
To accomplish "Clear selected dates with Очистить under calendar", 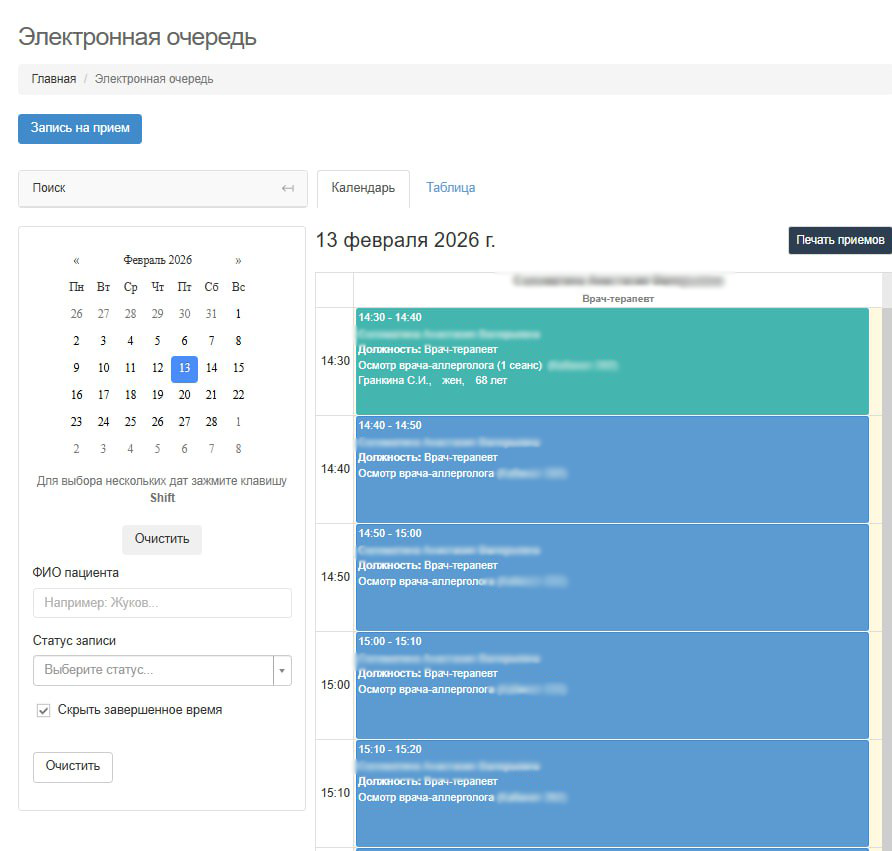I will 162,539.
